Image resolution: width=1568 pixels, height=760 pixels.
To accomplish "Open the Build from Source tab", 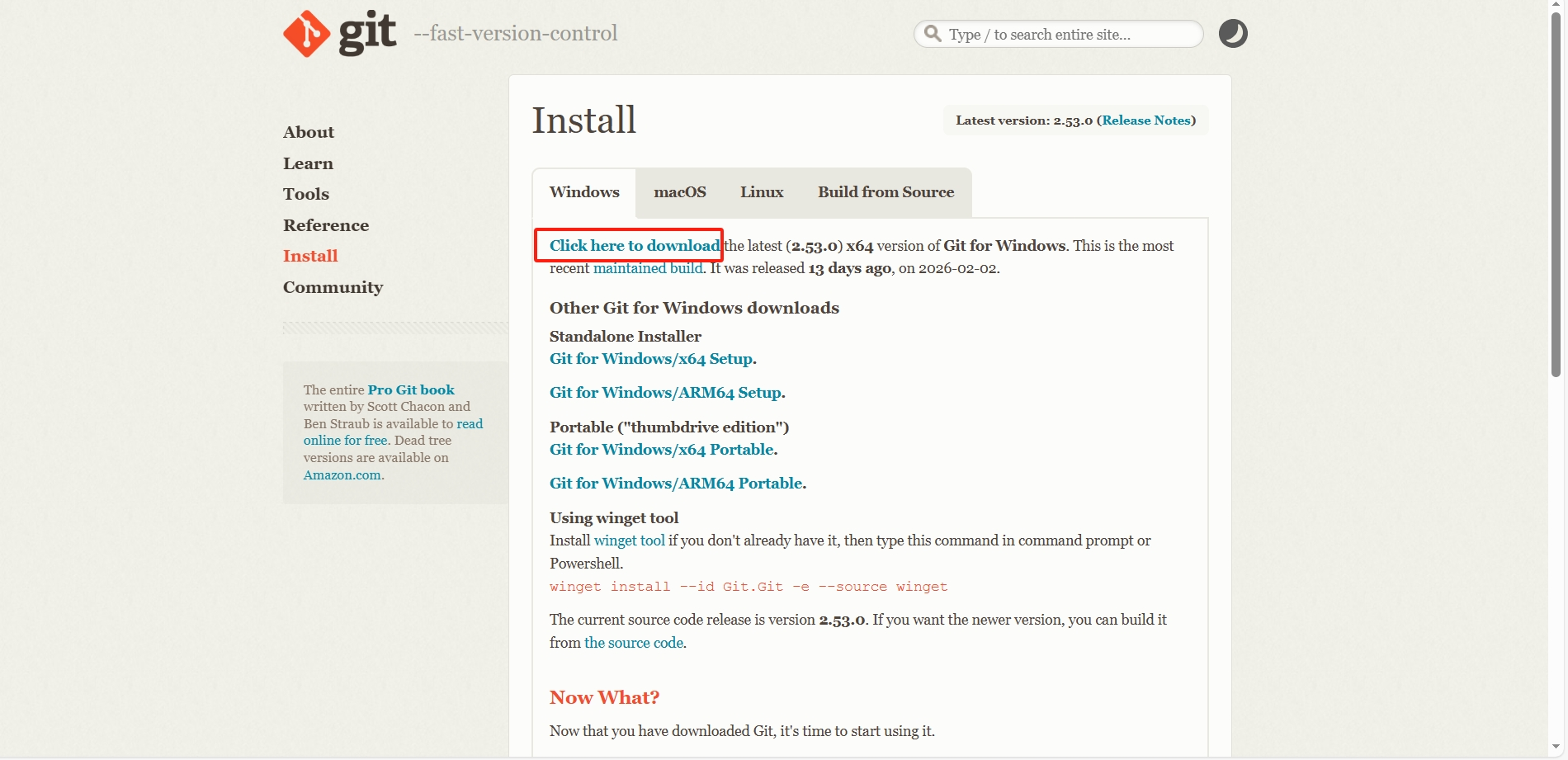I will click(x=886, y=192).
